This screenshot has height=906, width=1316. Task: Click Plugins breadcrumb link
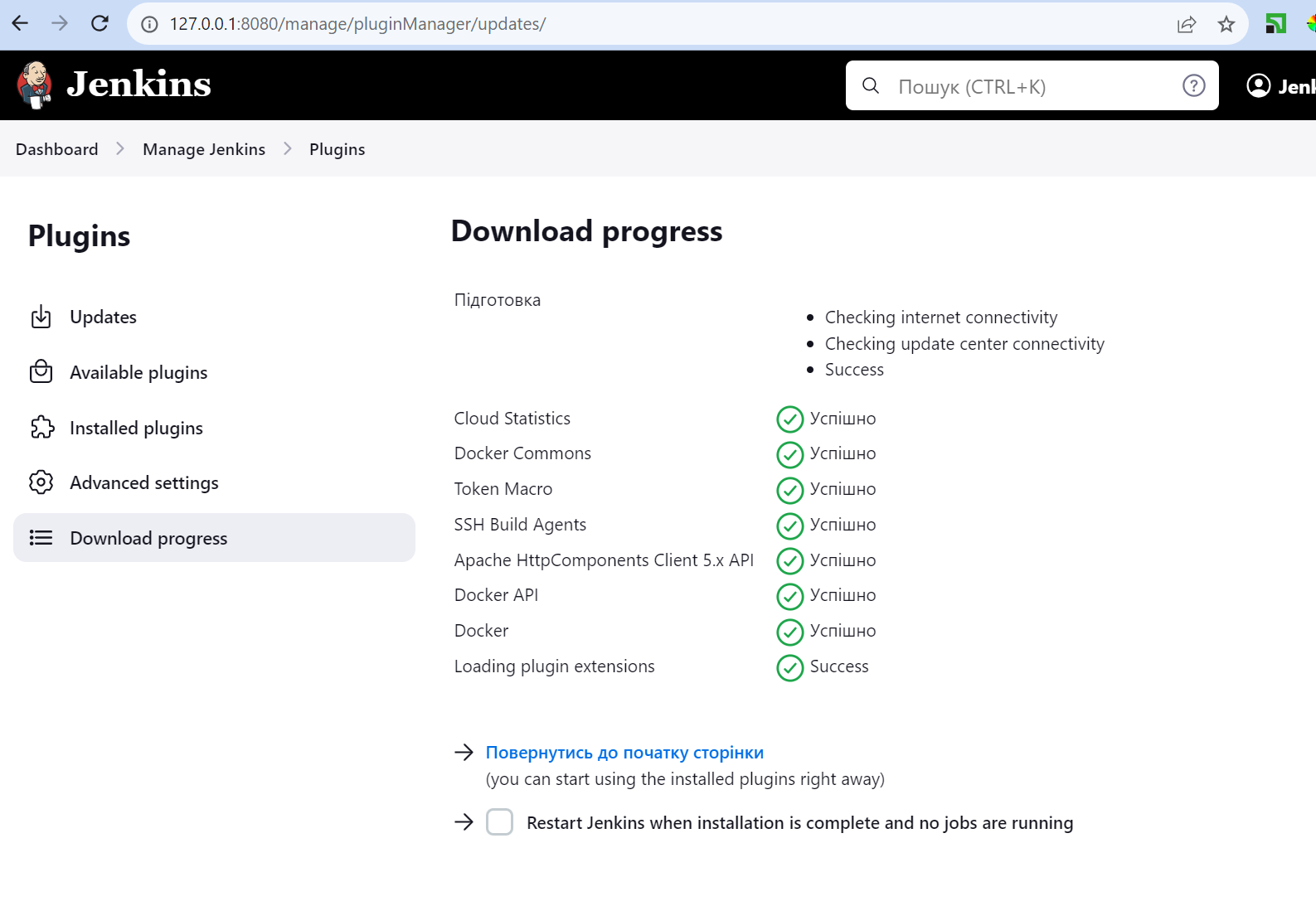pyautogui.click(x=337, y=149)
